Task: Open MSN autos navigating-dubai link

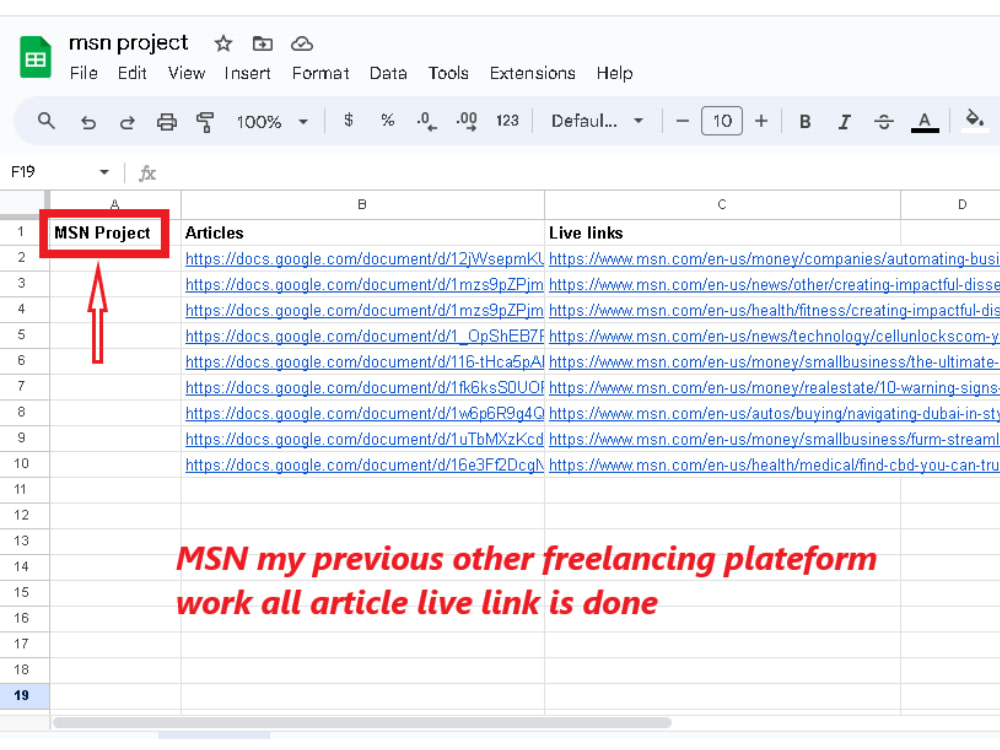Action: click(774, 414)
